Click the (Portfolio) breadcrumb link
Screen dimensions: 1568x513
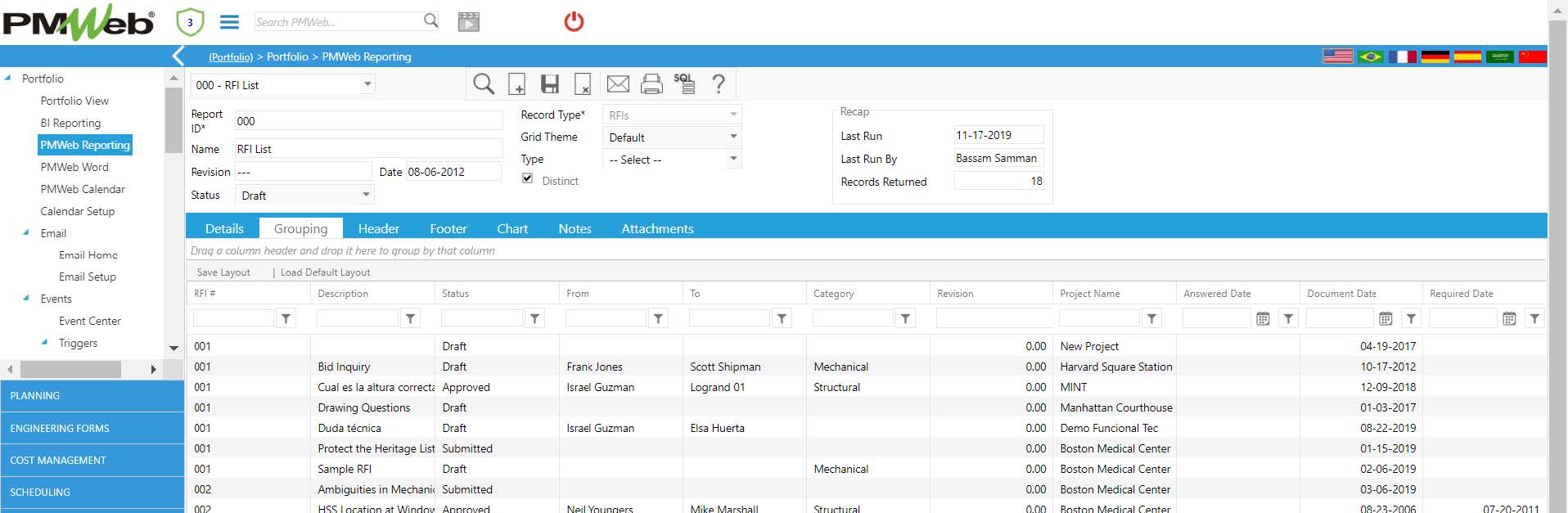click(x=231, y=56)
